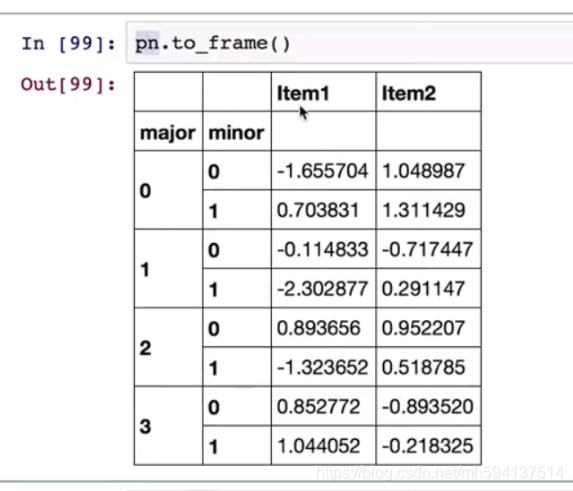Click minor index 1 beside -1.323652

(213, 368)
